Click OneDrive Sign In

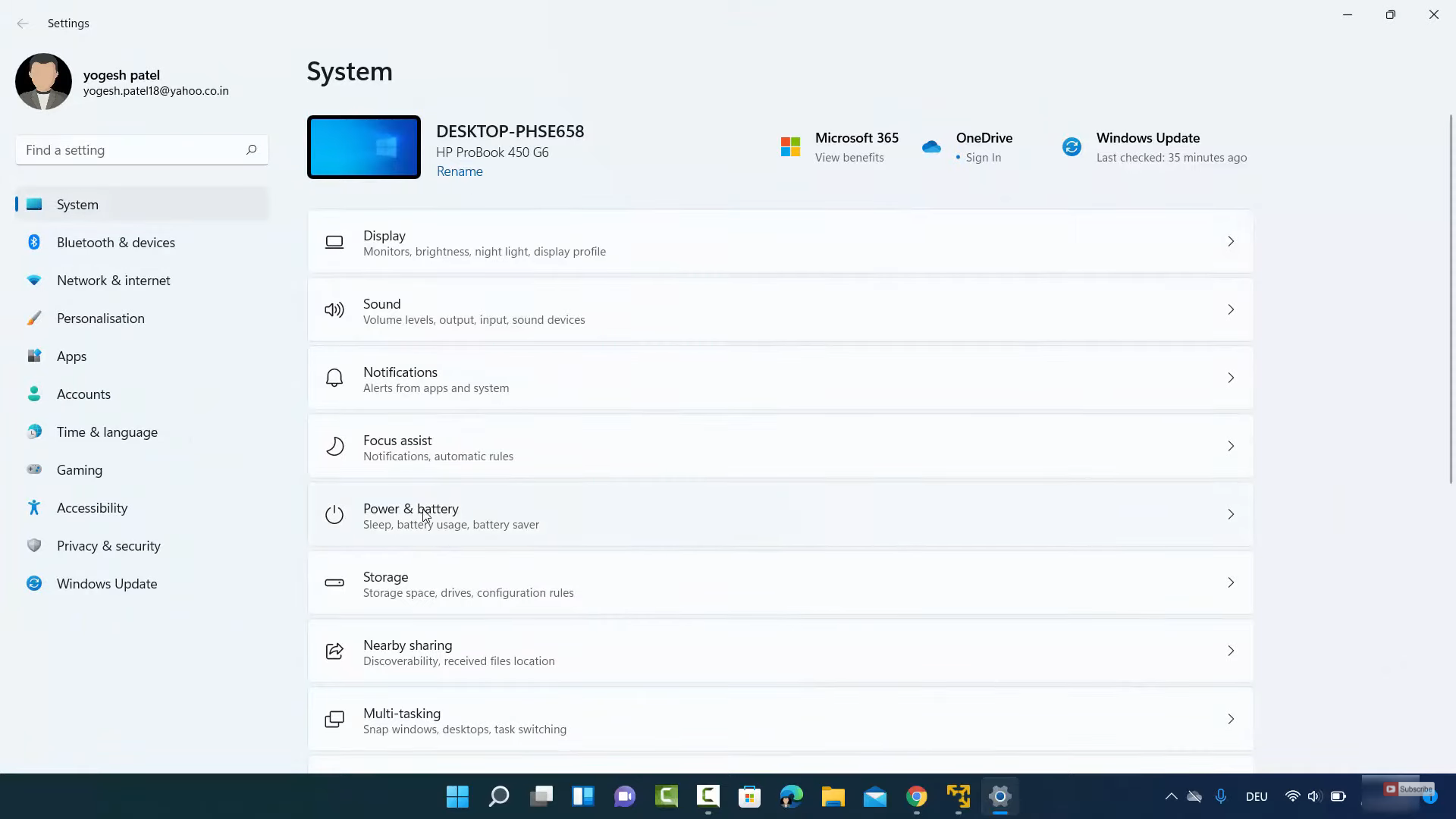(983, 158)
